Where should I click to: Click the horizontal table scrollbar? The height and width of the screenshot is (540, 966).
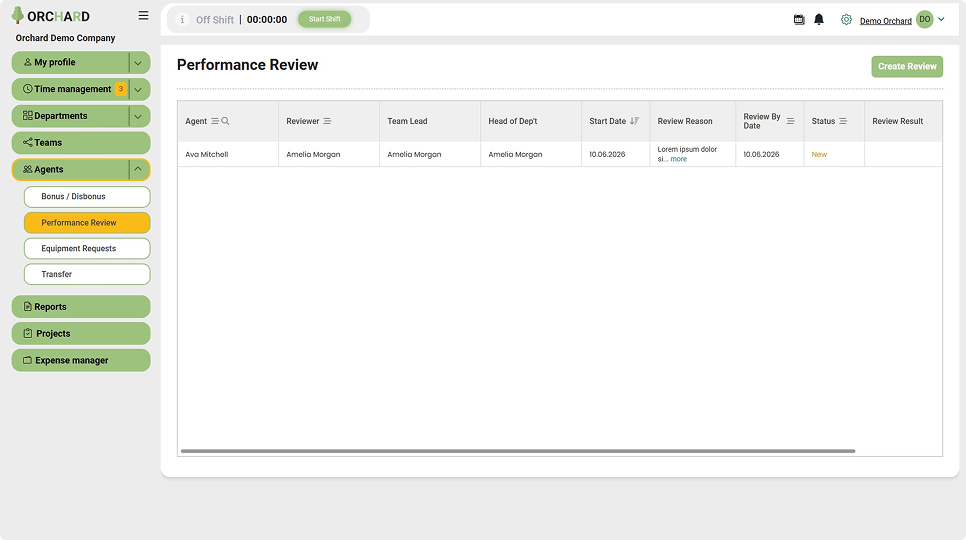518,451
